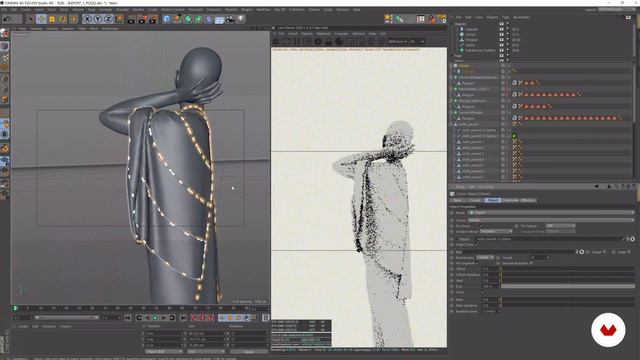Screen dimensions: 640x360
Task: Go to end of animation button
Action: (183, 318)
